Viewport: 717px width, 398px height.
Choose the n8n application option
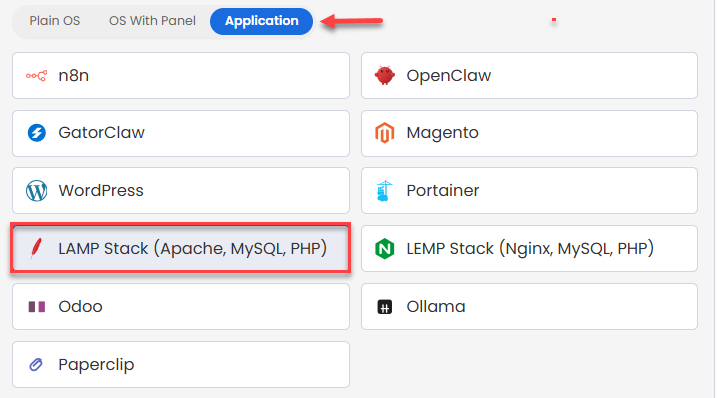click(x=181, y=75)
